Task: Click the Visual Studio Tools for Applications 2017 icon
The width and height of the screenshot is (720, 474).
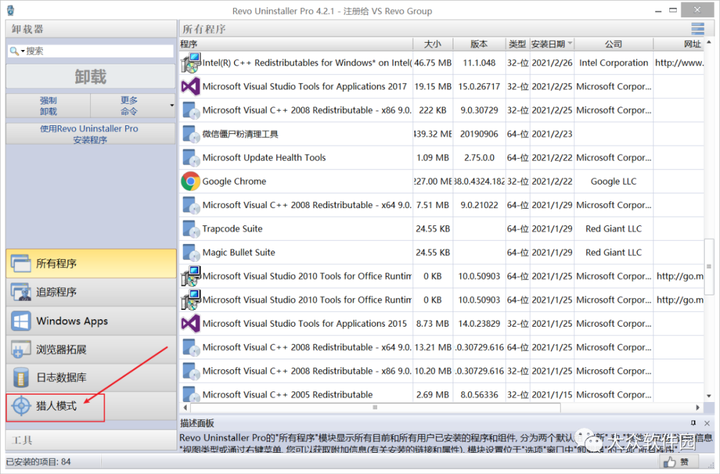Action: [x=191, y=86]
